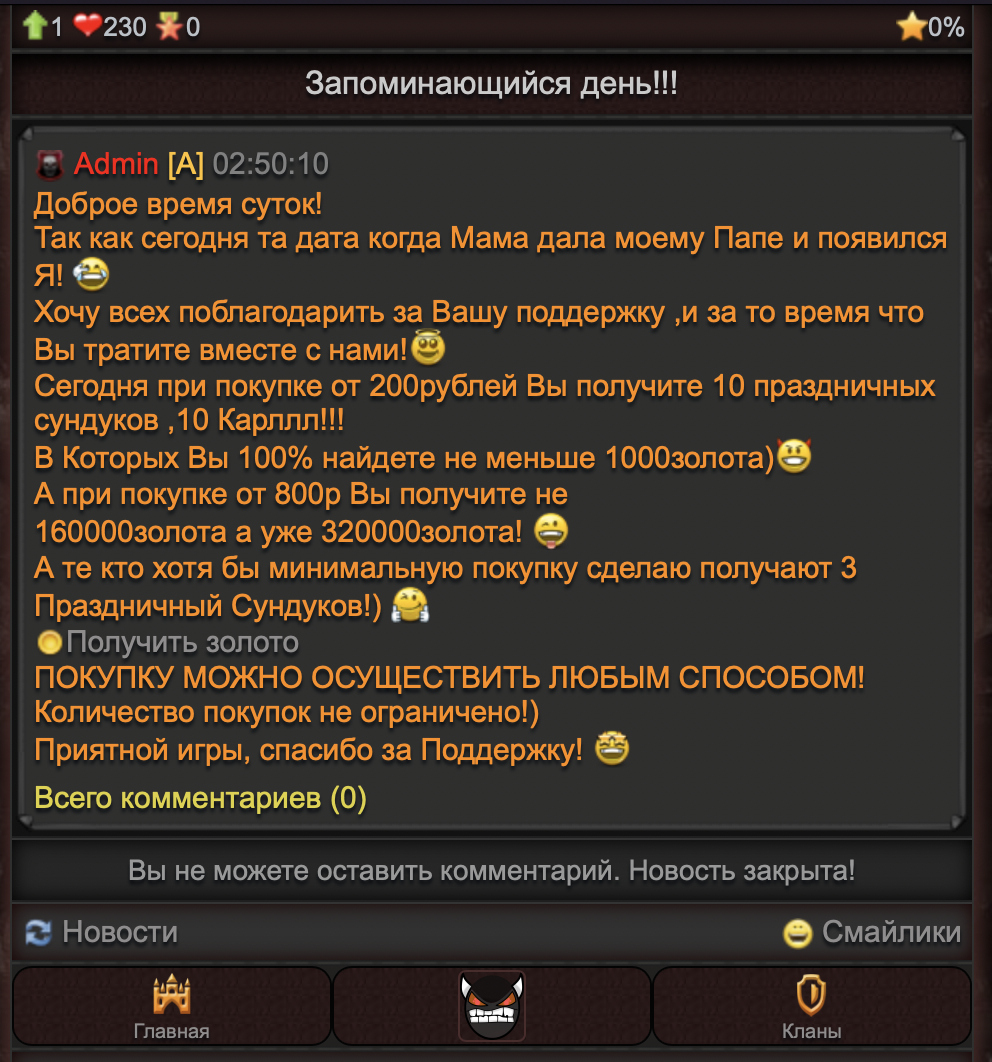992x1062 pixels.
Task: Open the Кланы shield tab
Action: [x=811, y=1006]
